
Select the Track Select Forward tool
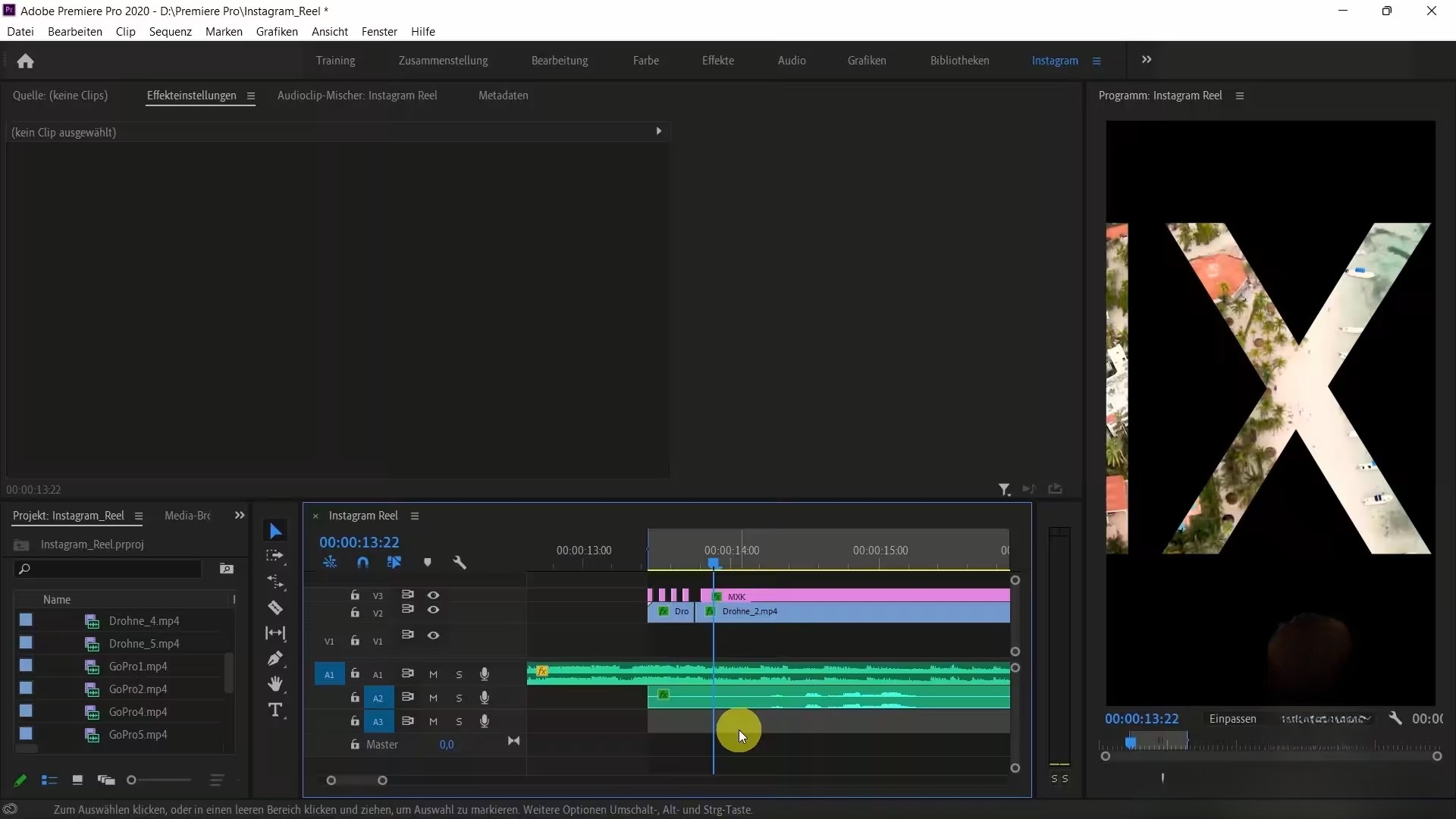coord(275,556)
